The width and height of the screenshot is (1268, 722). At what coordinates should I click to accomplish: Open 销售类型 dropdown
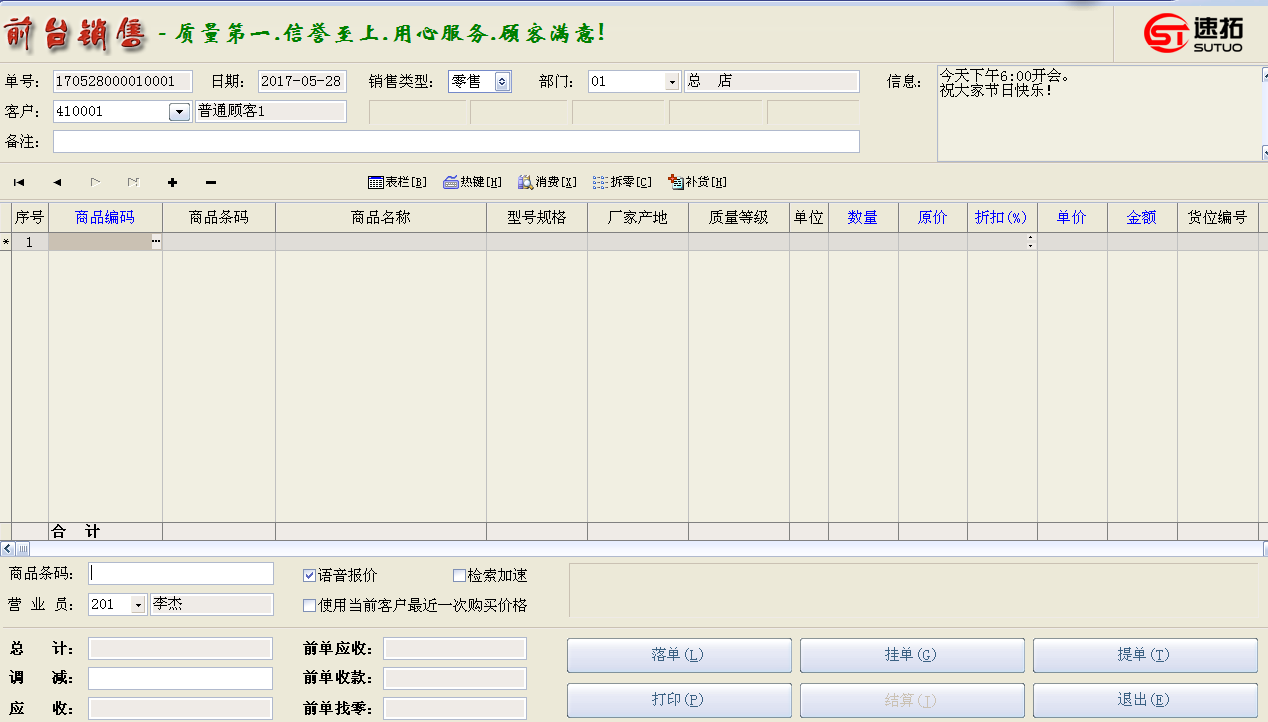(x=502, y=82)
